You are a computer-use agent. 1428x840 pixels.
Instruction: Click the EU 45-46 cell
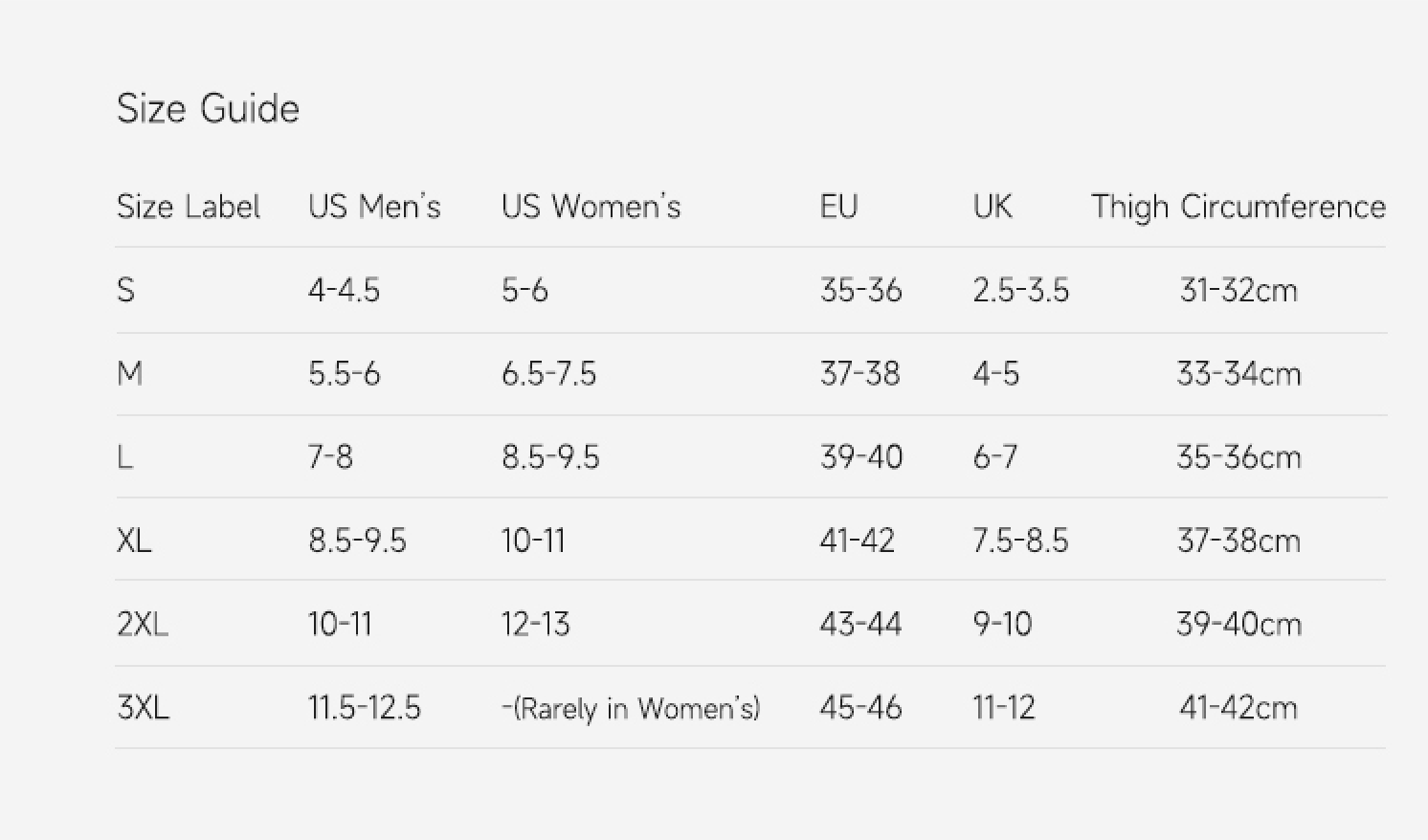(x=859, y=708)
